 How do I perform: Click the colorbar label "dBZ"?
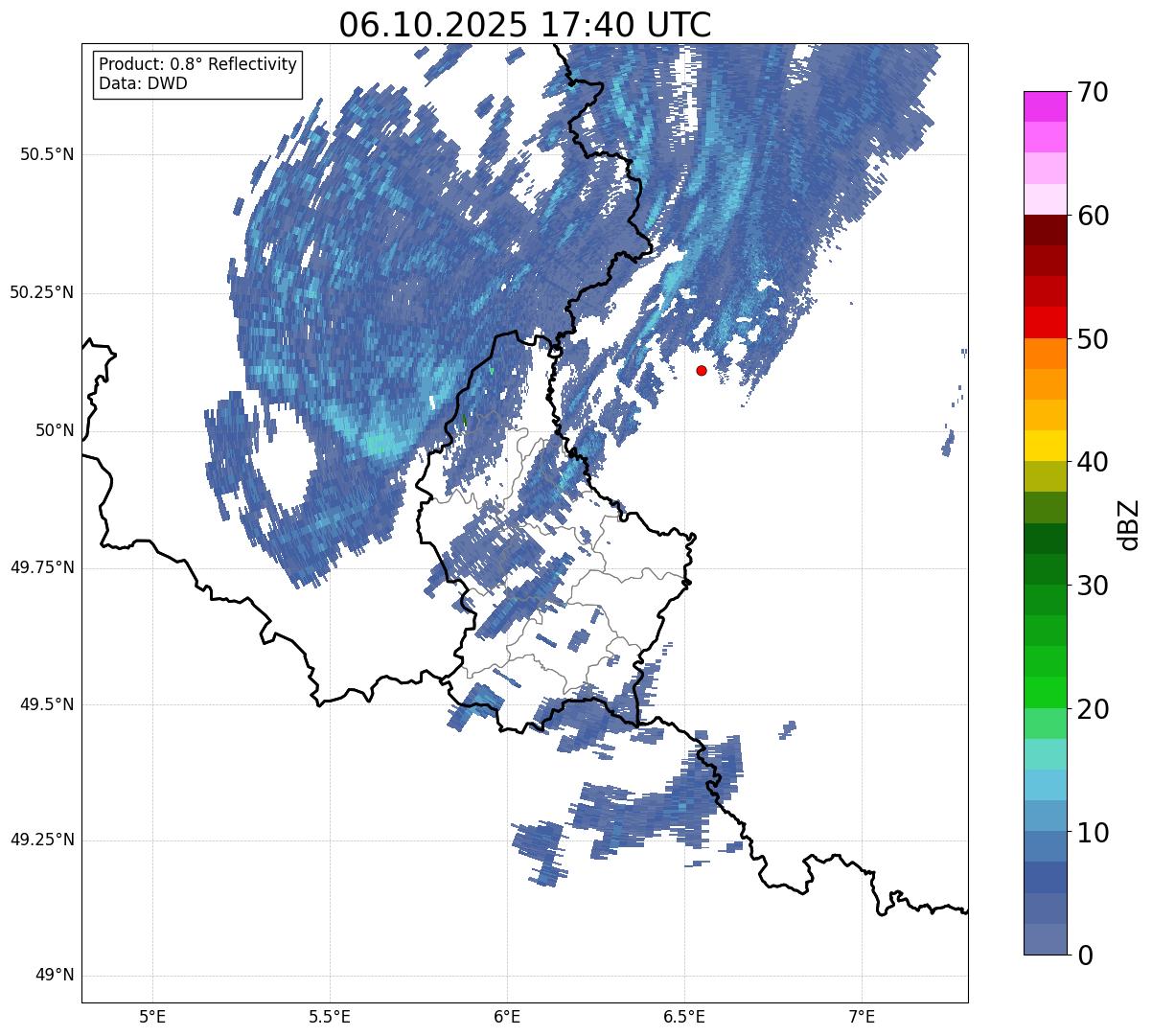click(1128, 524)
